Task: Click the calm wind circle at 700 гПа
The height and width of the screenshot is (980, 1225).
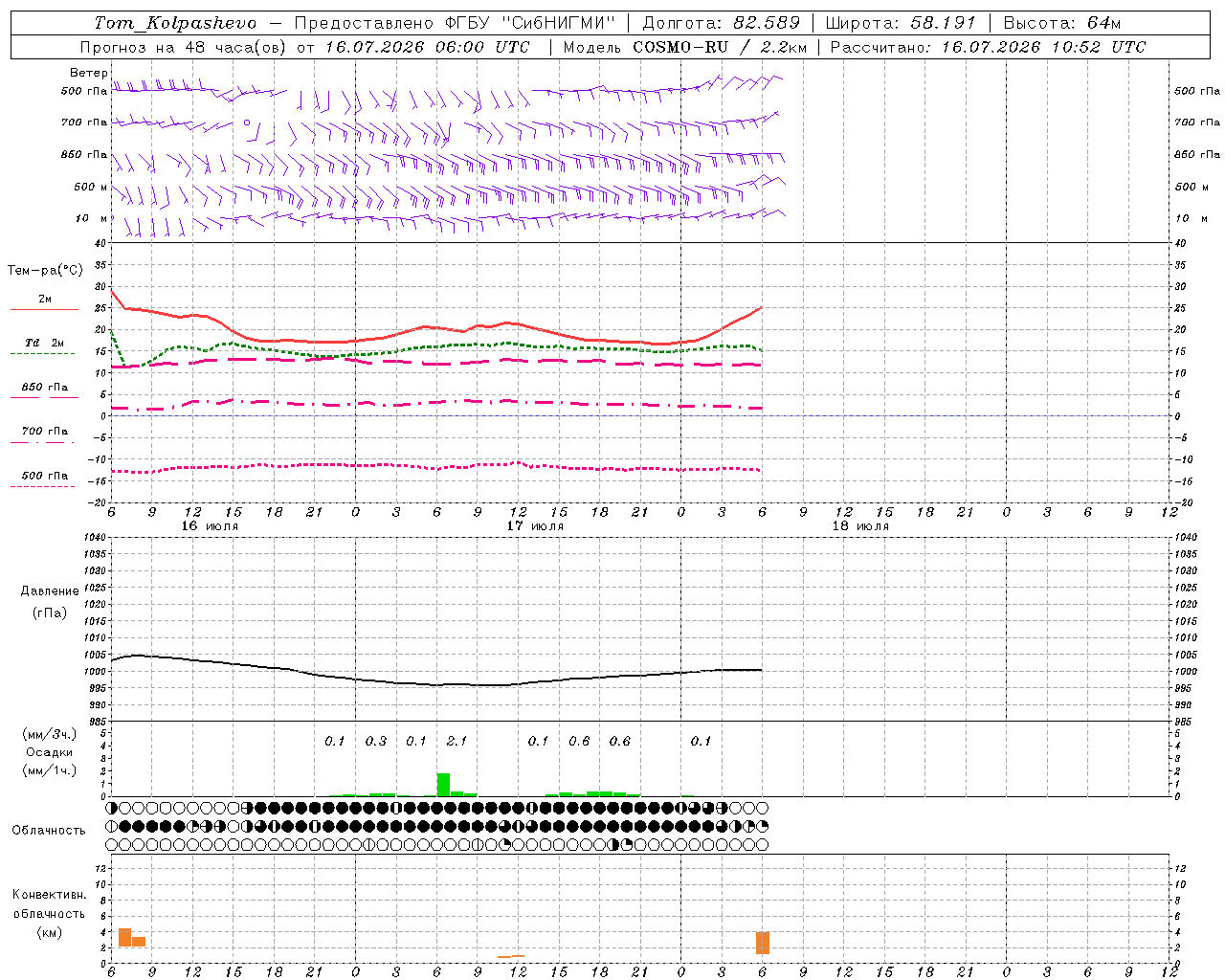Action: (x=247, y=122)
